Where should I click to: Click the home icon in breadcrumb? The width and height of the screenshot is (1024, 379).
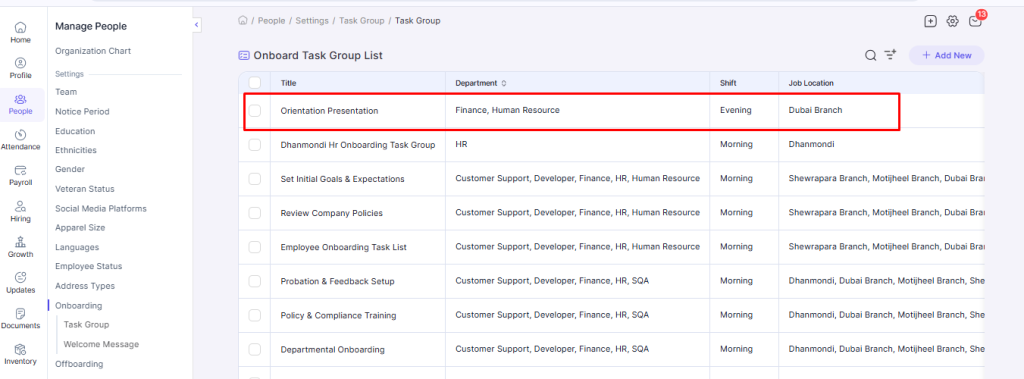coord(243,20)
